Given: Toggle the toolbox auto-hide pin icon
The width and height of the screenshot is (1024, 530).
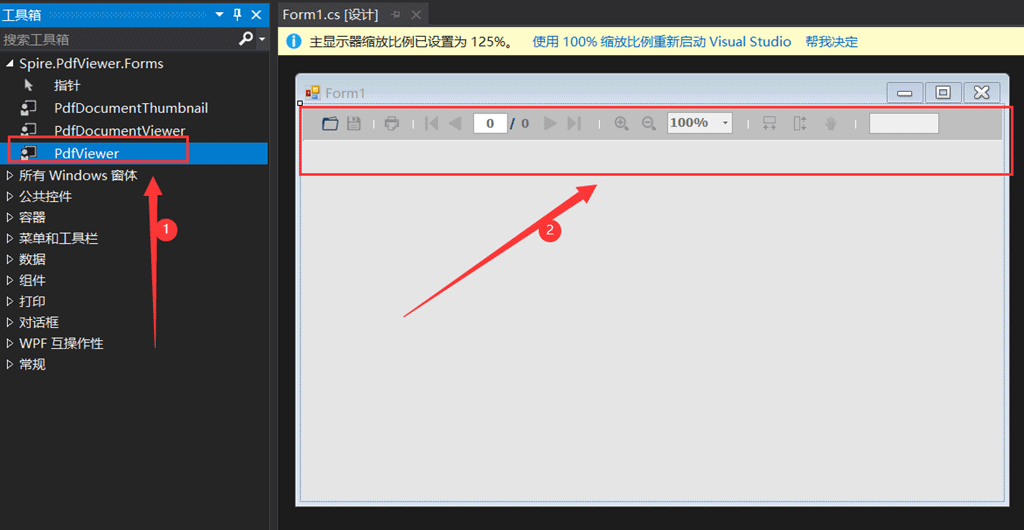Looking at the screenshot, I should tap(237, 15).
